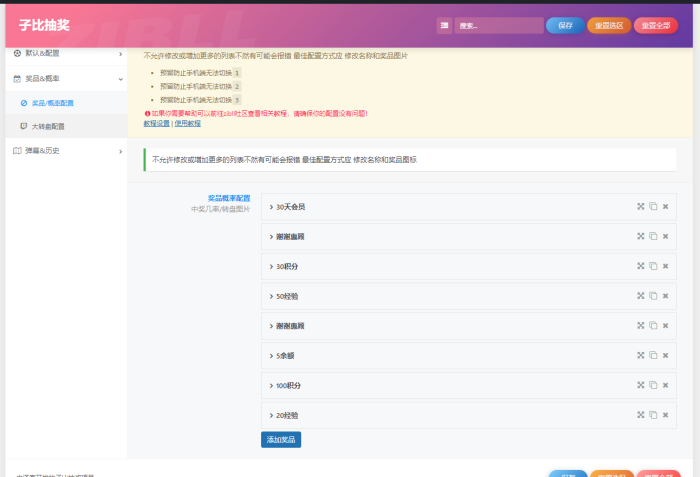Viewport: 700px width, 477px height.
Task: Clone the 30天会员 prize row
Action: point(653,206)
